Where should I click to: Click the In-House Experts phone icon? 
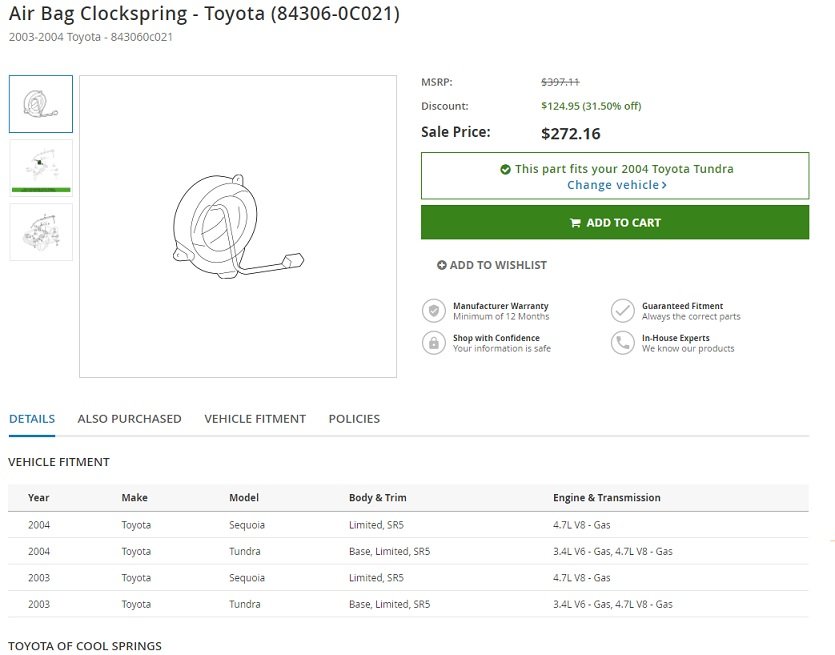[x=623, y=342]
